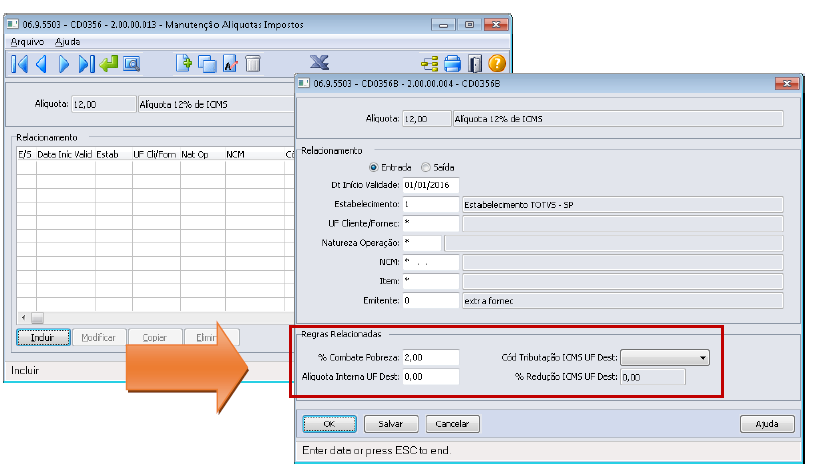
Task: Click the Alíquota value field in dialog
Action: (x=426, y=119)
